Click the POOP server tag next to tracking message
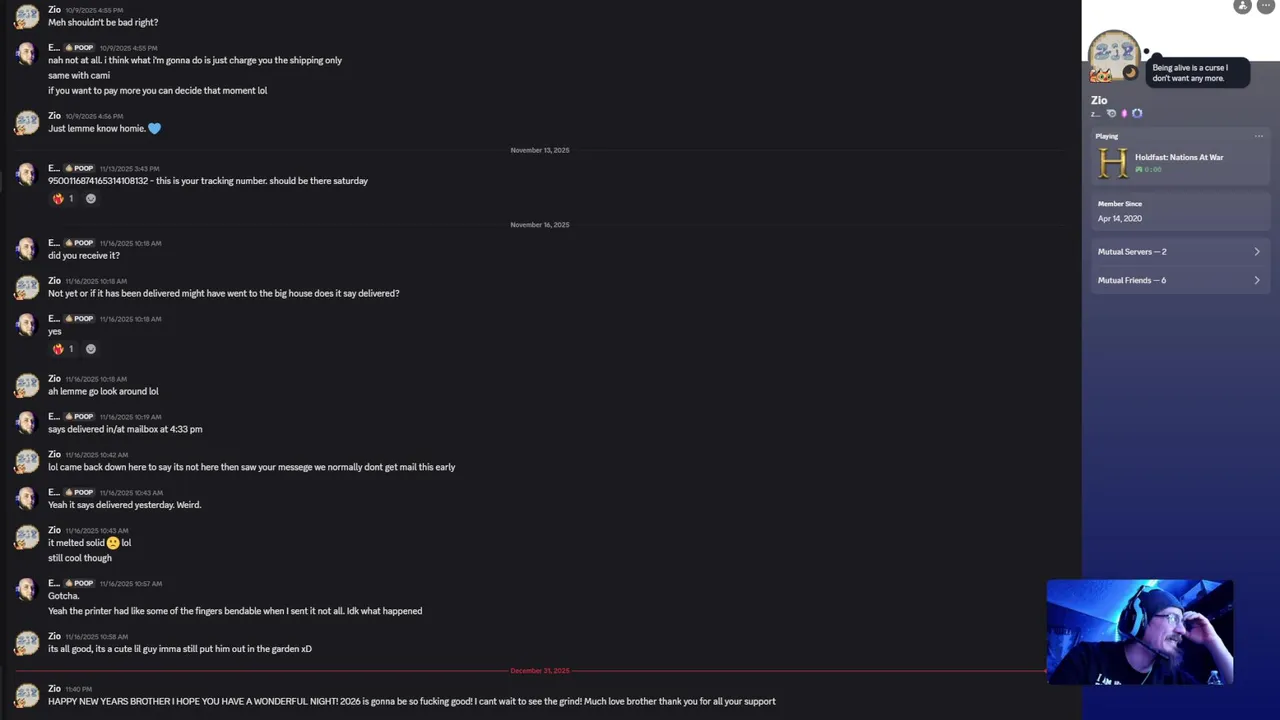The width and height of the screenshot is (1280, 720). 79,168
